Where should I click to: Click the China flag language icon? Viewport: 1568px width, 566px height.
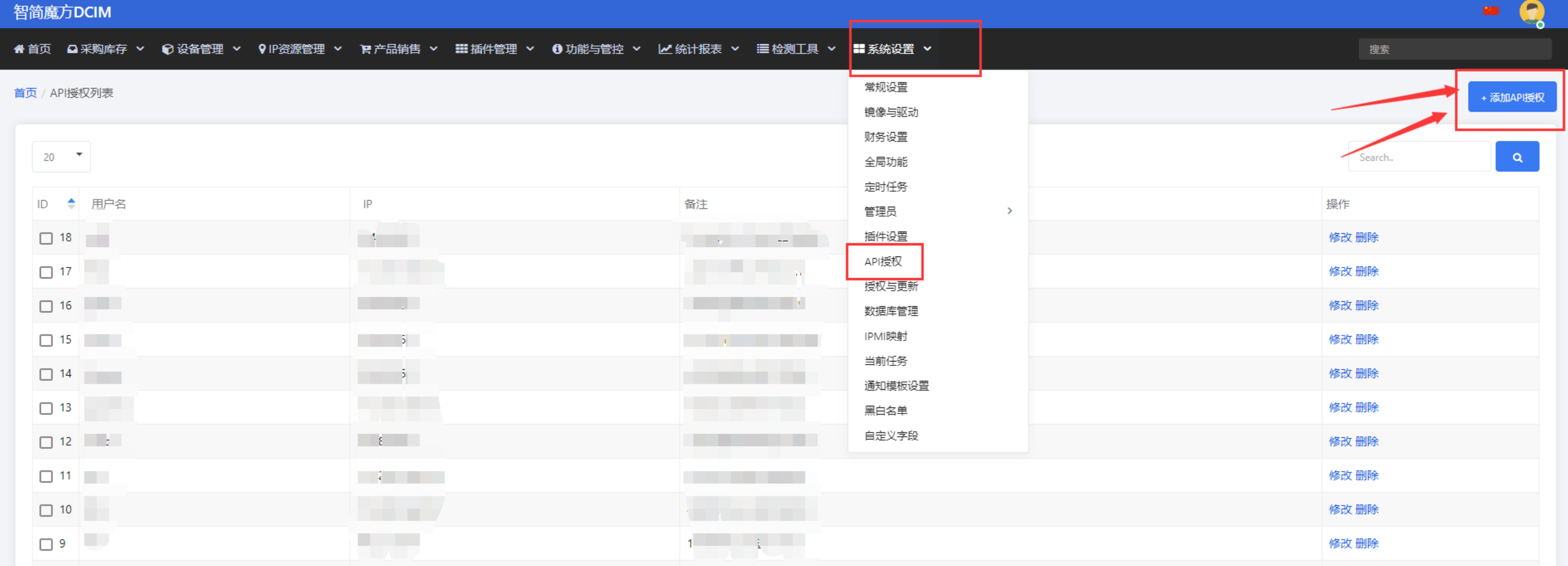click(x=1491, y=11)
